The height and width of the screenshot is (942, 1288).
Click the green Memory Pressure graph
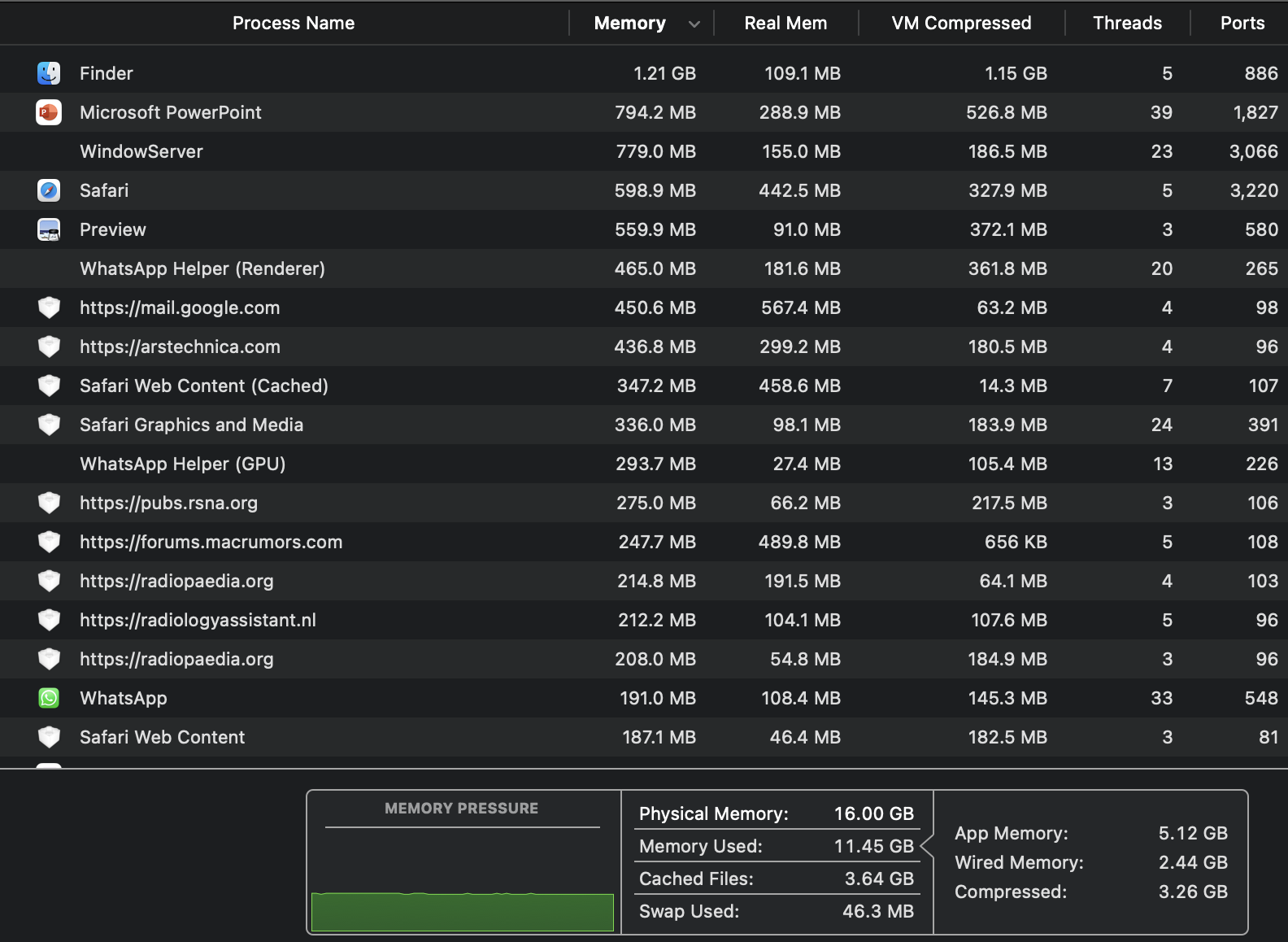click(x=462, y=911)
